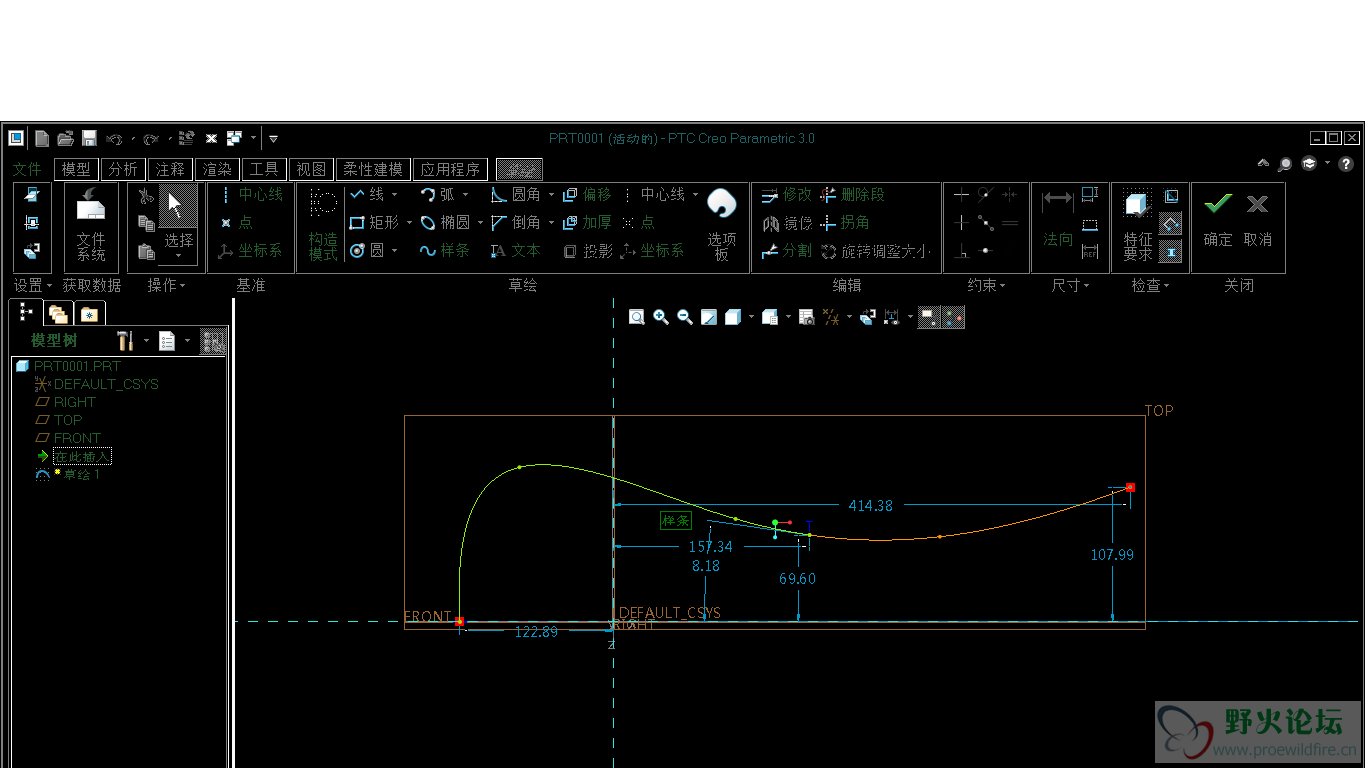
Task: Switch to the 注释 ribbon tab
Action: [x=170, y=169]
